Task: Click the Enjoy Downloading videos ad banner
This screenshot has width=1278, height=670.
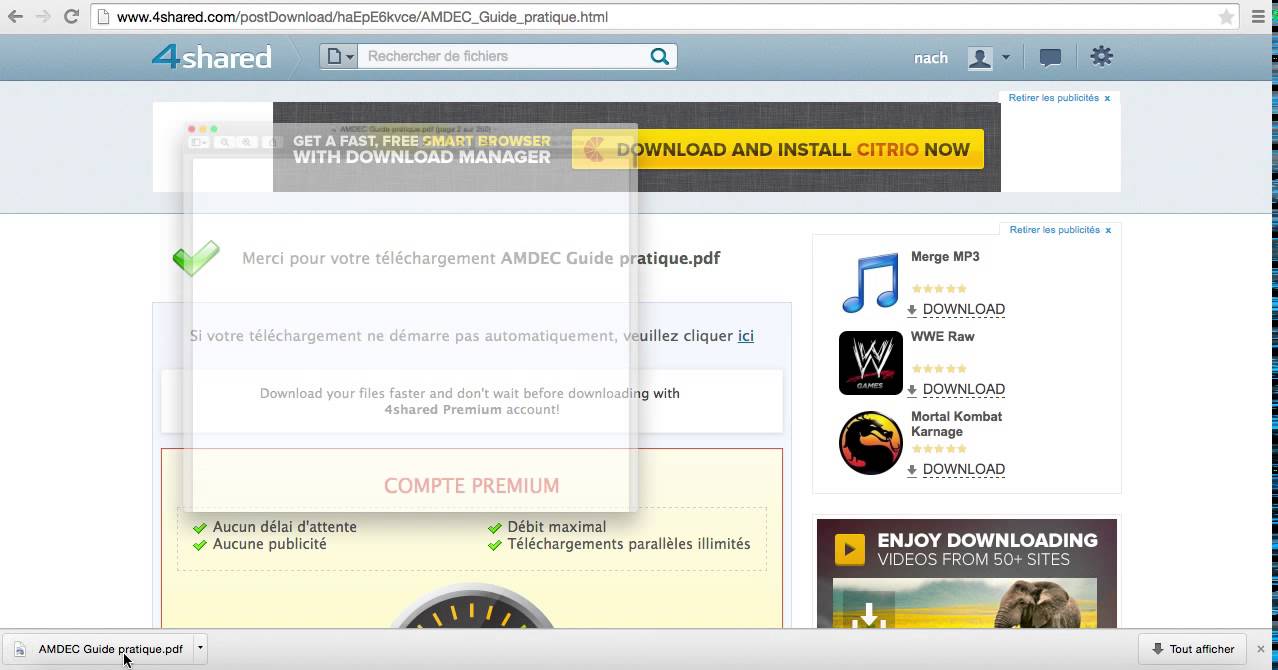Action: click(x=966, y=573)
